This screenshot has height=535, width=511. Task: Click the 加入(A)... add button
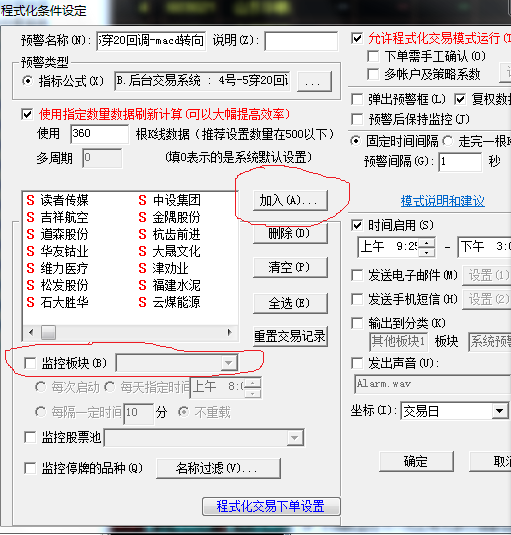tap(290, 200)
